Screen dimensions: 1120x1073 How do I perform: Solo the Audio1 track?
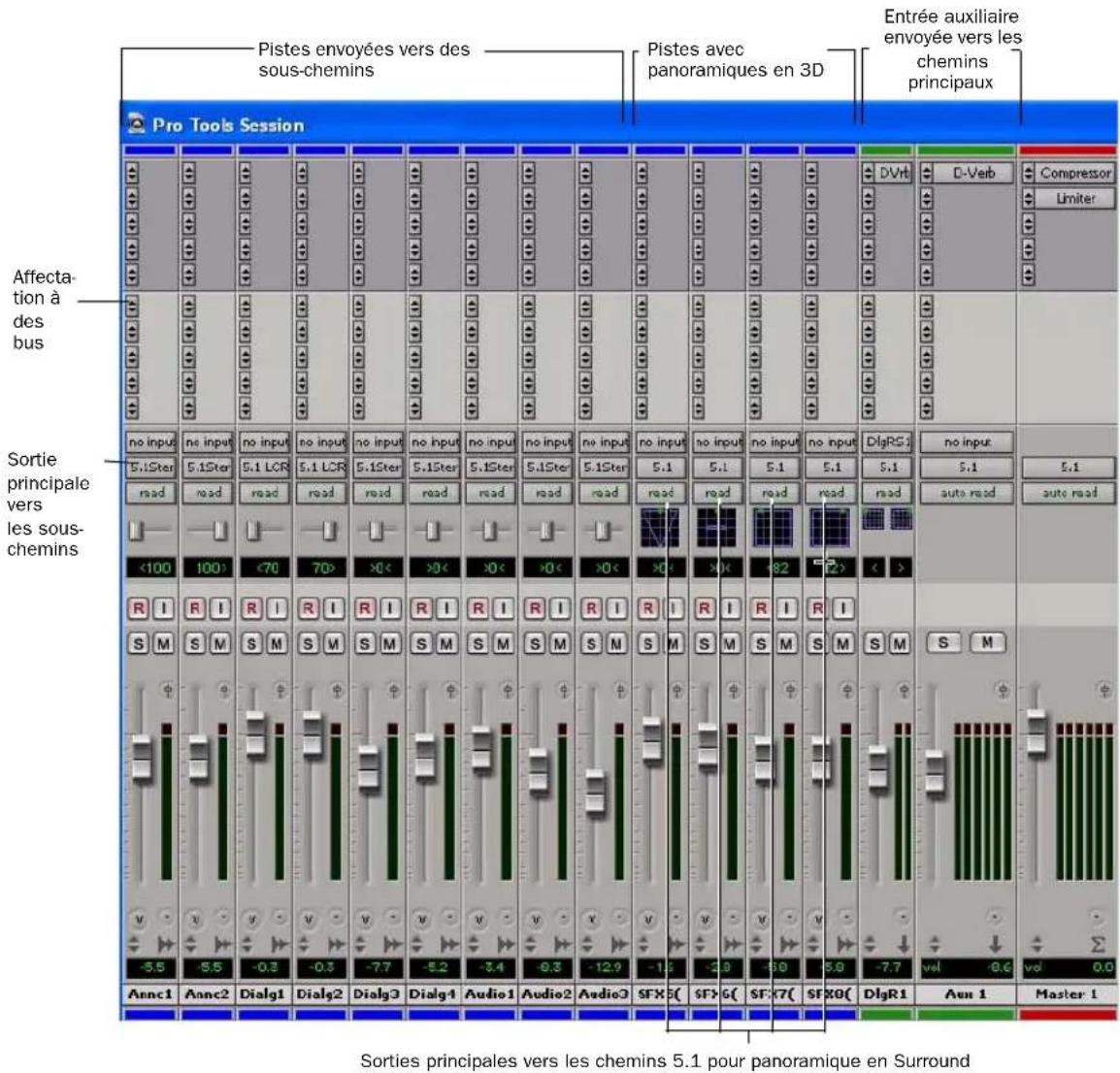pos(478,644)
